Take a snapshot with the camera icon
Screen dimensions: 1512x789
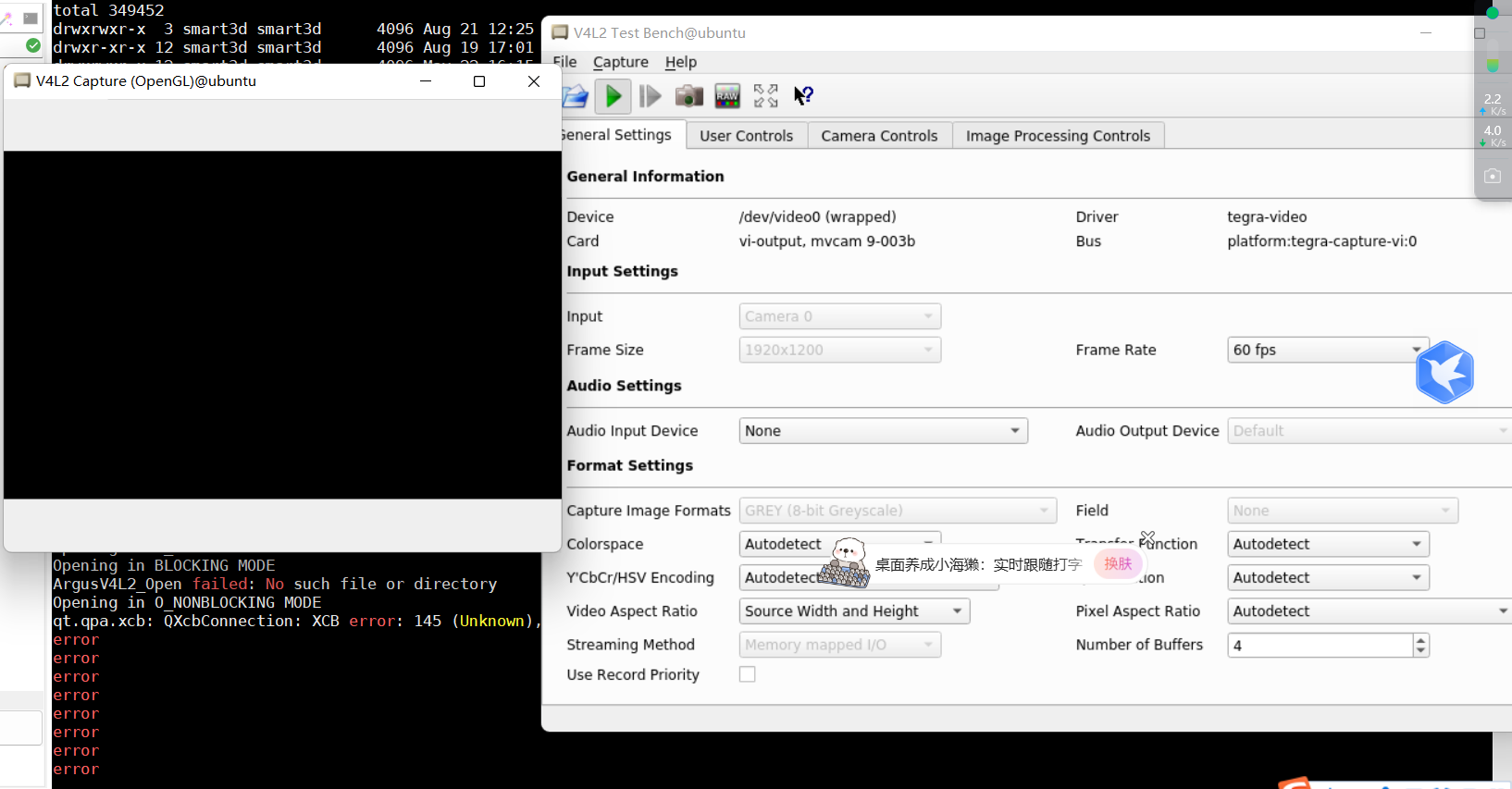[x=688, y=96]
